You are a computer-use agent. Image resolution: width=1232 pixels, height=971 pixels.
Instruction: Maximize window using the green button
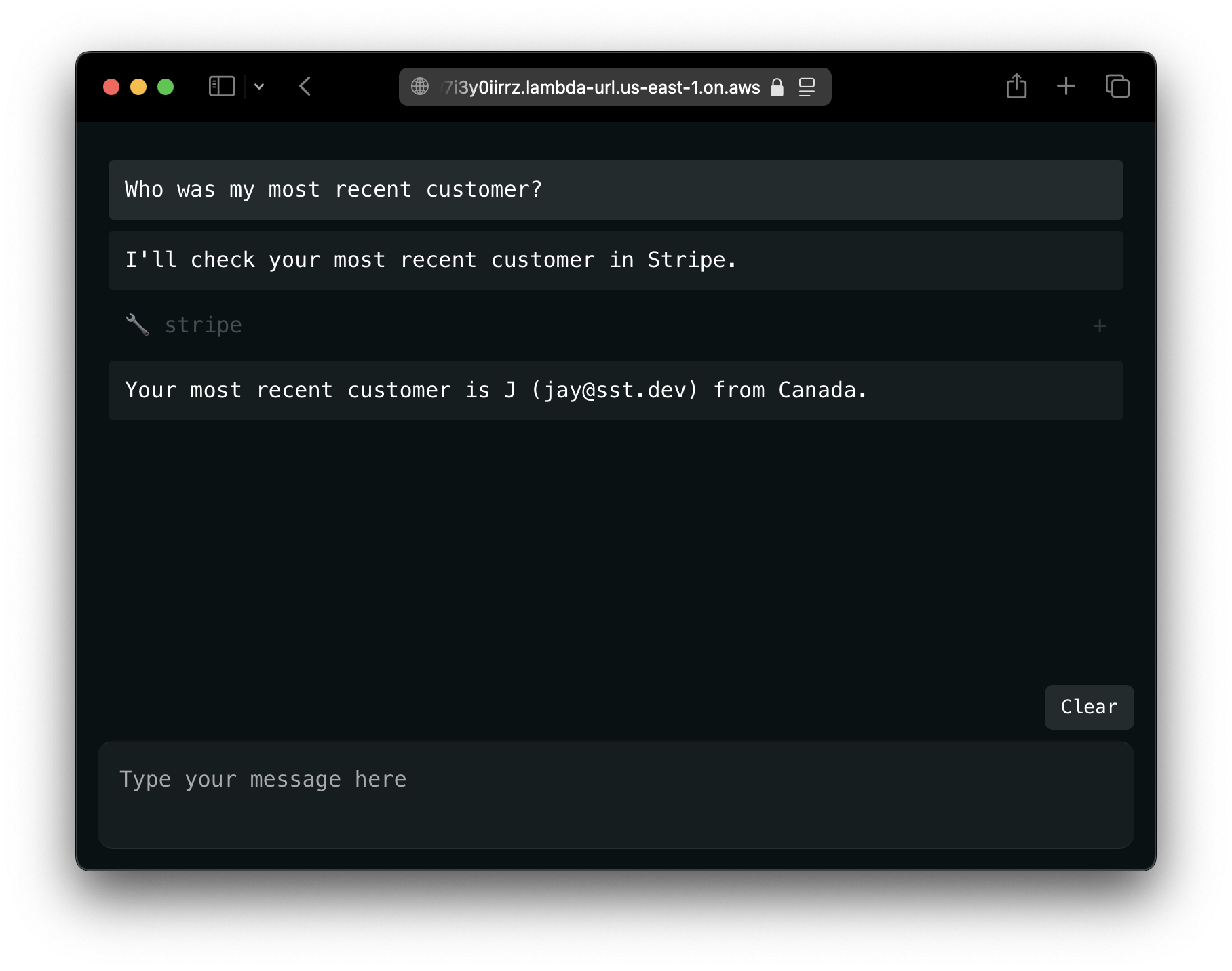click(166, 87)
